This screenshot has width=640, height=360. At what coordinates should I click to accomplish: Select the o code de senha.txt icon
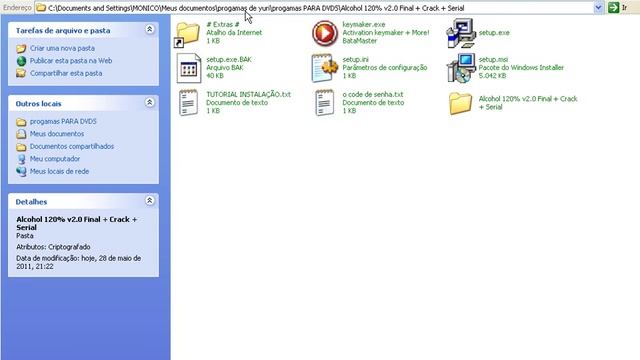coord(324,102)
